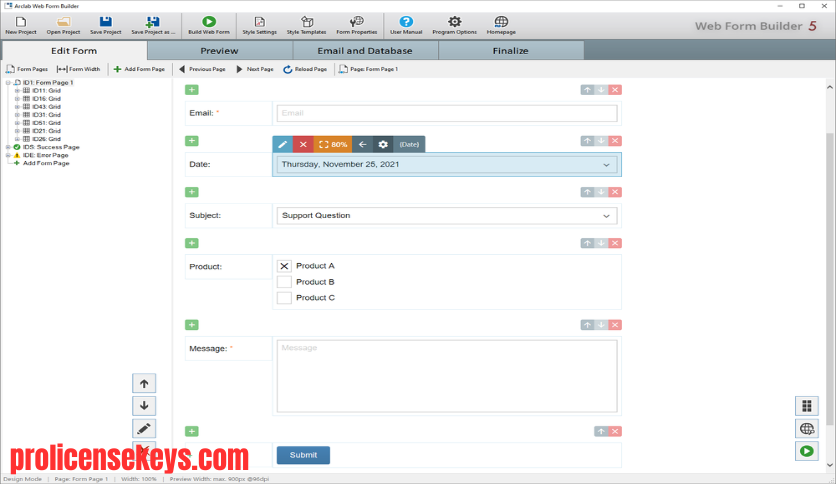Click the green plus above the Subject row
The image size is (836, 484).
pyautogui.click(x=192, y=192)
